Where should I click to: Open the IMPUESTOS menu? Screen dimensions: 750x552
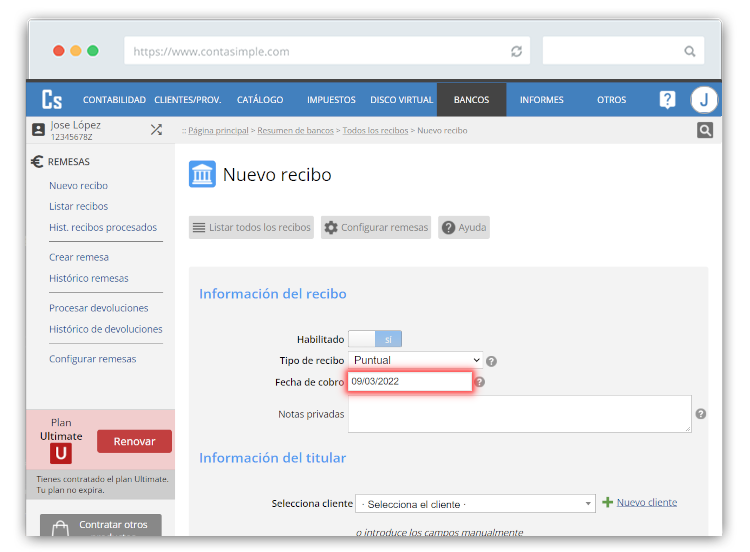(331, 99)
